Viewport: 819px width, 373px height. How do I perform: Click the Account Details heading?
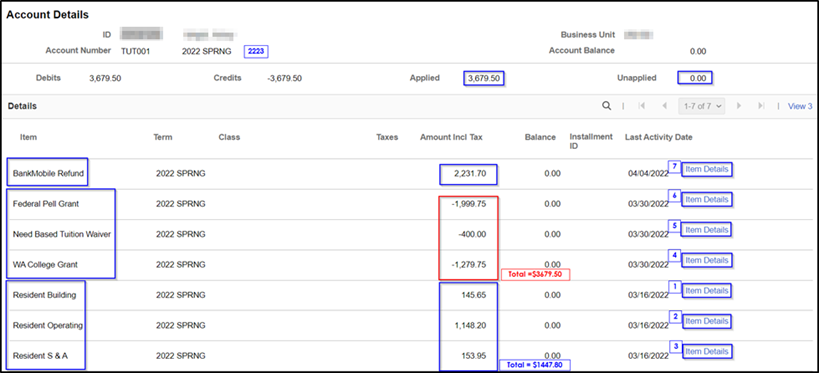[48, 15]
